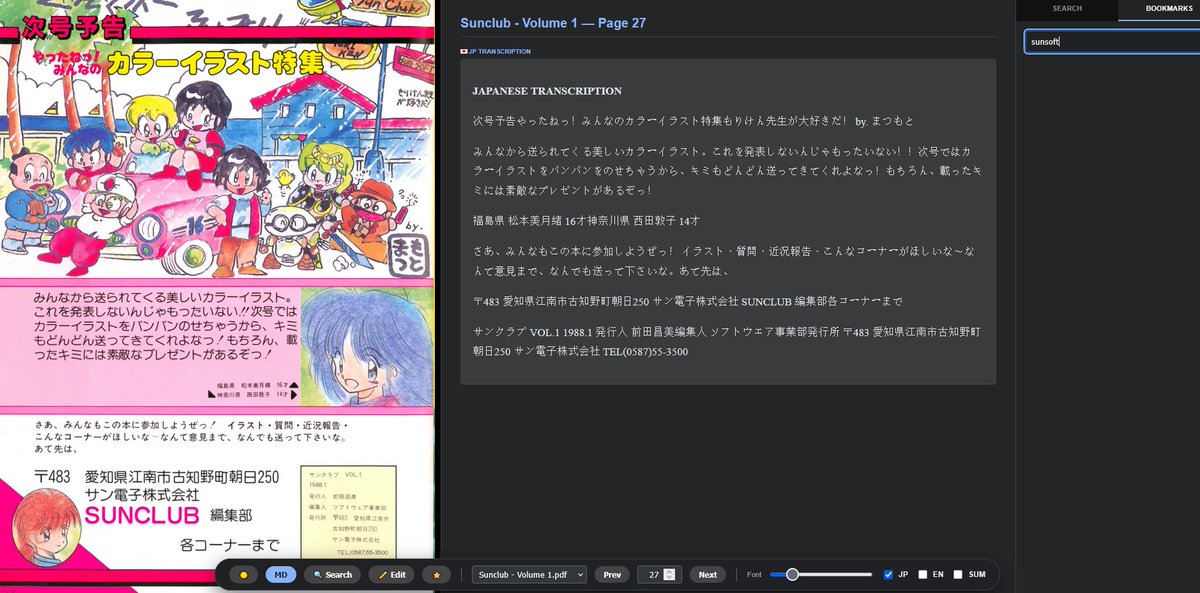Click the paragraph starting 〒483 愛知県江南市

pyautogui.click(x=688, y=301)
